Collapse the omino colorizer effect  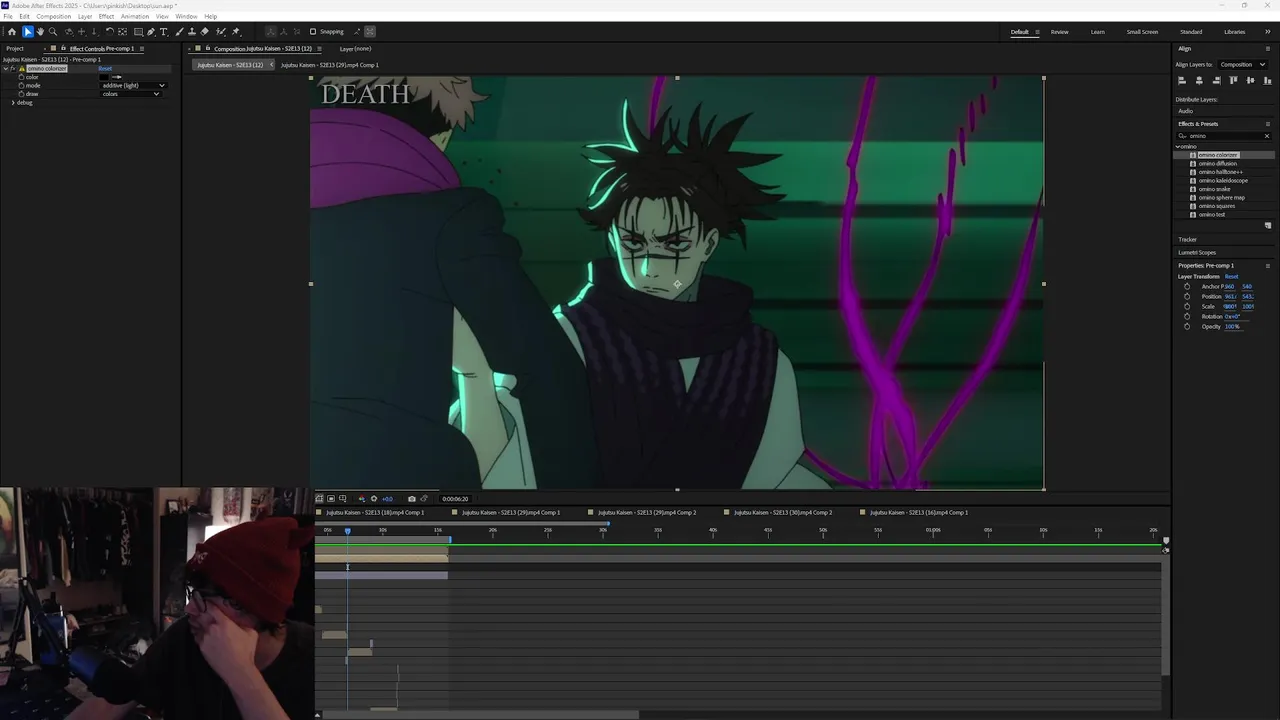click(5, 68)
